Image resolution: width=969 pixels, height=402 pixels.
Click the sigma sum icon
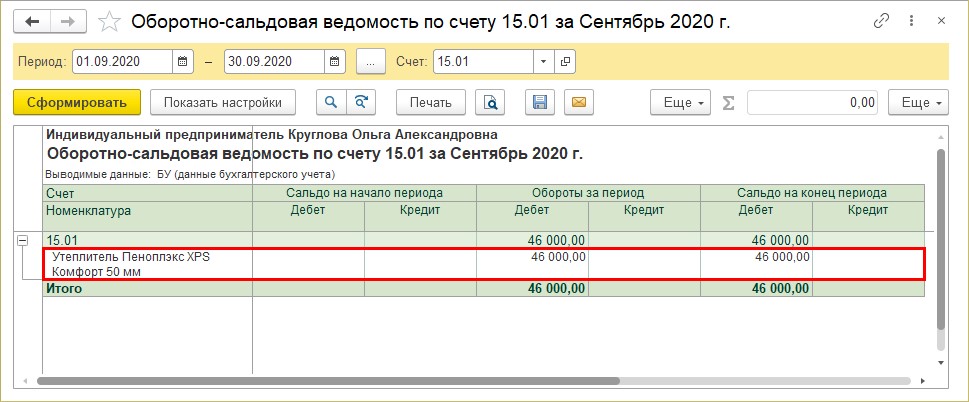point(729,103)
